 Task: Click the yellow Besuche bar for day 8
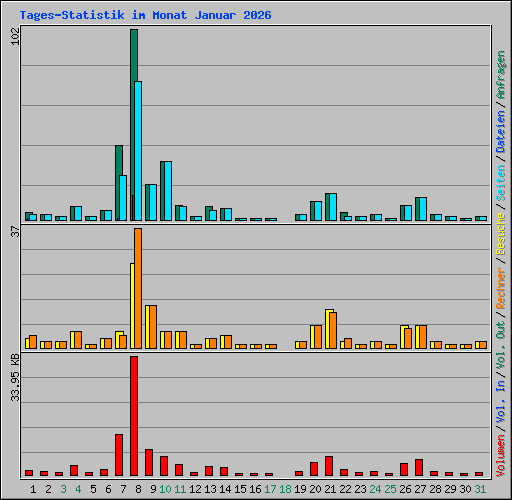(132, 306)
